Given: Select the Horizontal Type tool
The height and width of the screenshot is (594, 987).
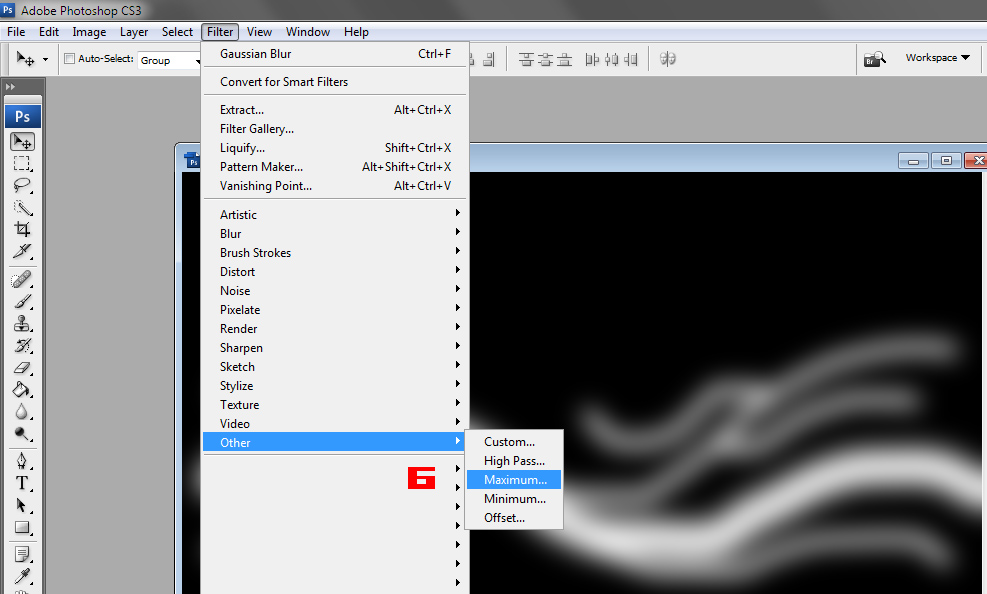Looking at the screenshot, I should coord(22,483).
